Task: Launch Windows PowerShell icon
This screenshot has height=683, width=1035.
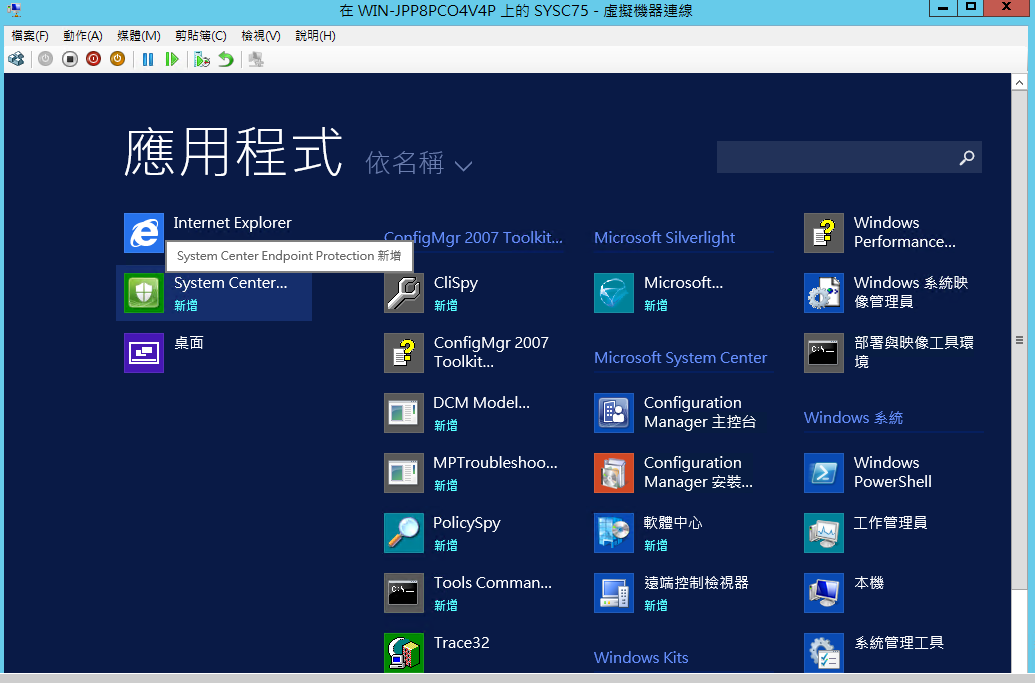Action: (824, 473)
